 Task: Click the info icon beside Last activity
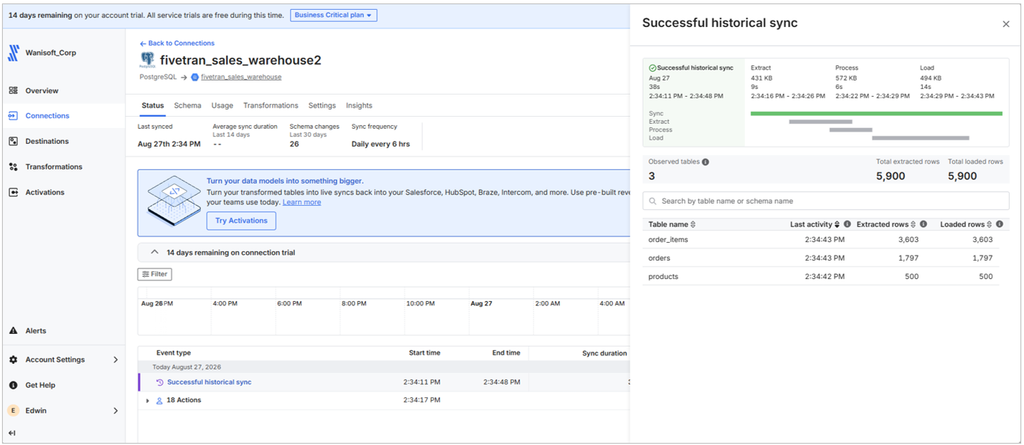tap(847, 224)
